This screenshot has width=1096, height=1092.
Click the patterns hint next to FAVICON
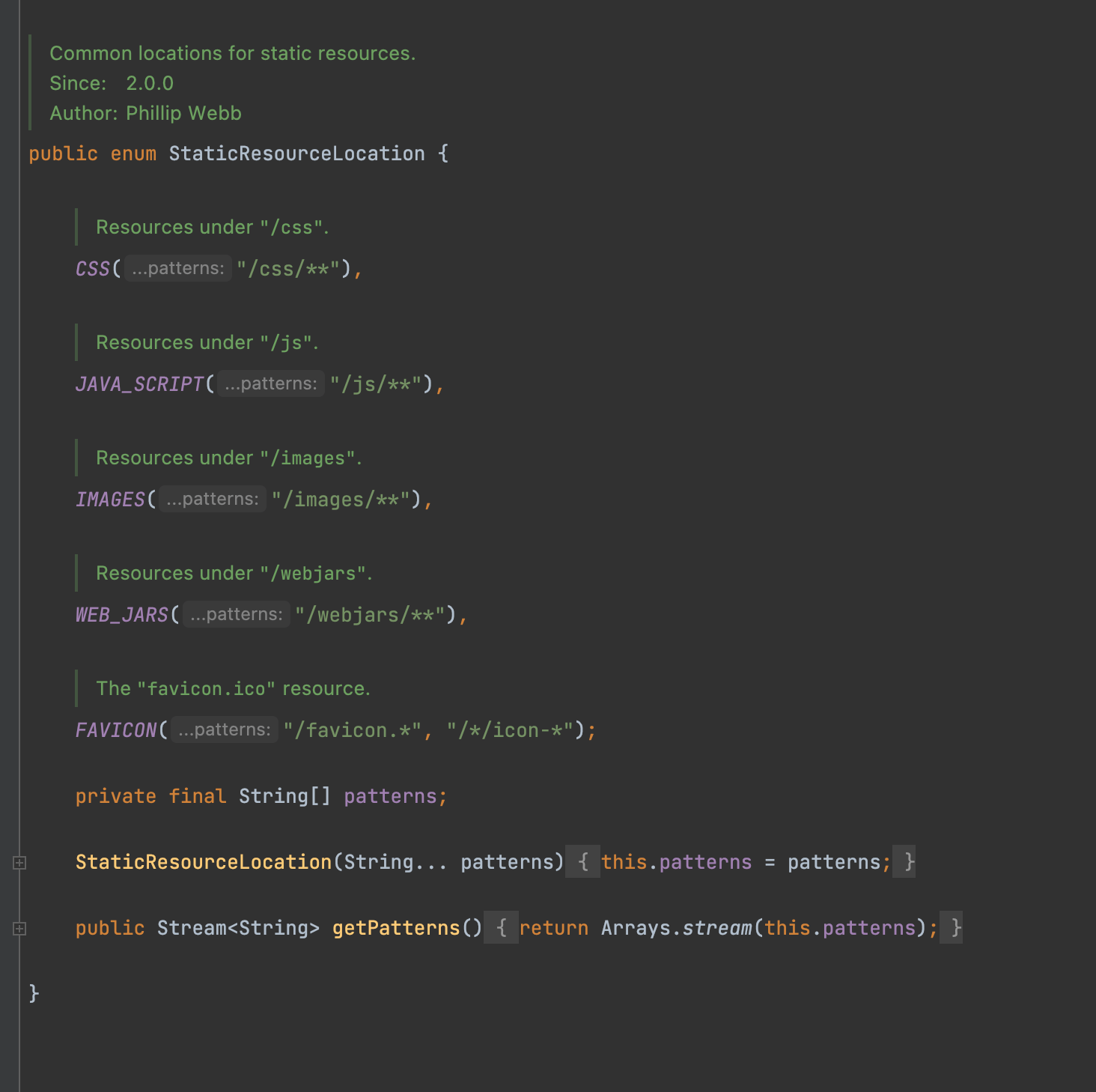[x=225, y=729]
